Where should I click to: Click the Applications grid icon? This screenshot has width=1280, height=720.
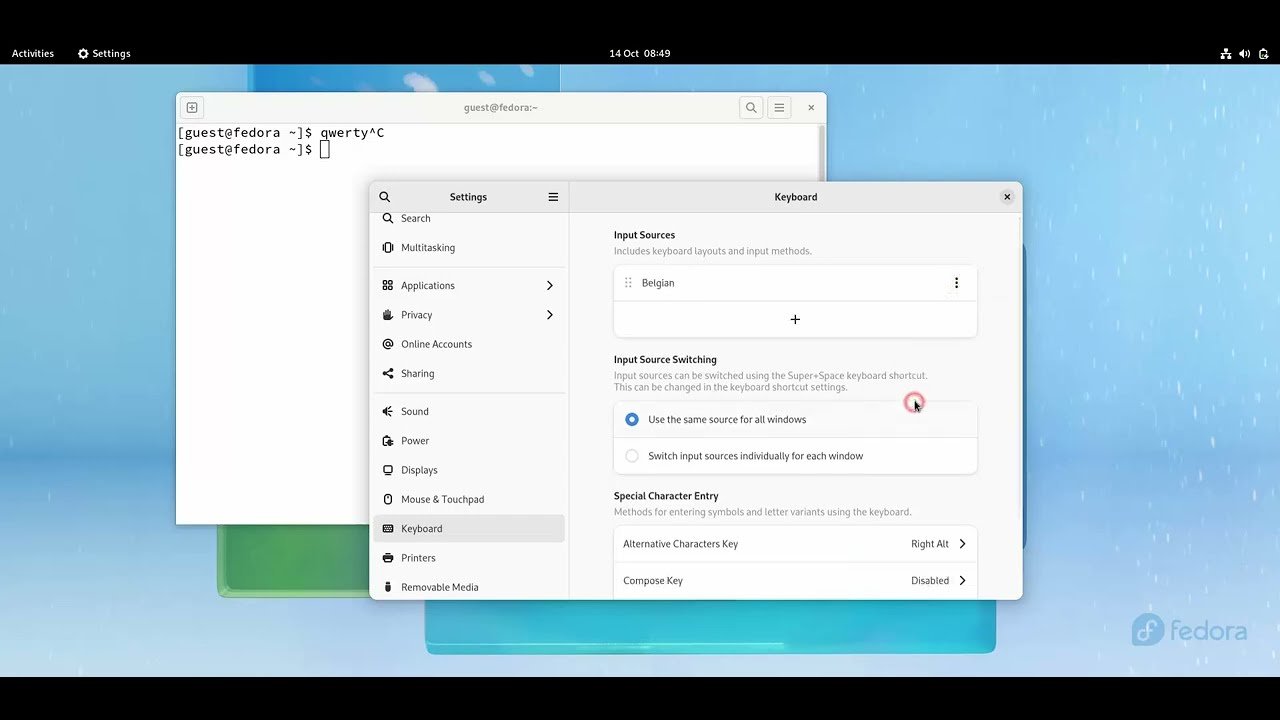pyautogui.click(x=388, y=285)
